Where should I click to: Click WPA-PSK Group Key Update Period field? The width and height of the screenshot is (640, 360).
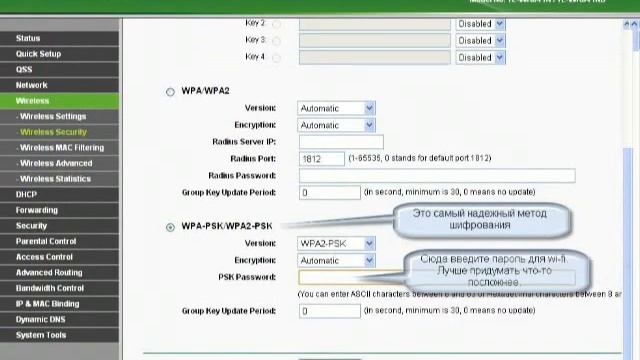pyautogui.click(x=330, y=311)
